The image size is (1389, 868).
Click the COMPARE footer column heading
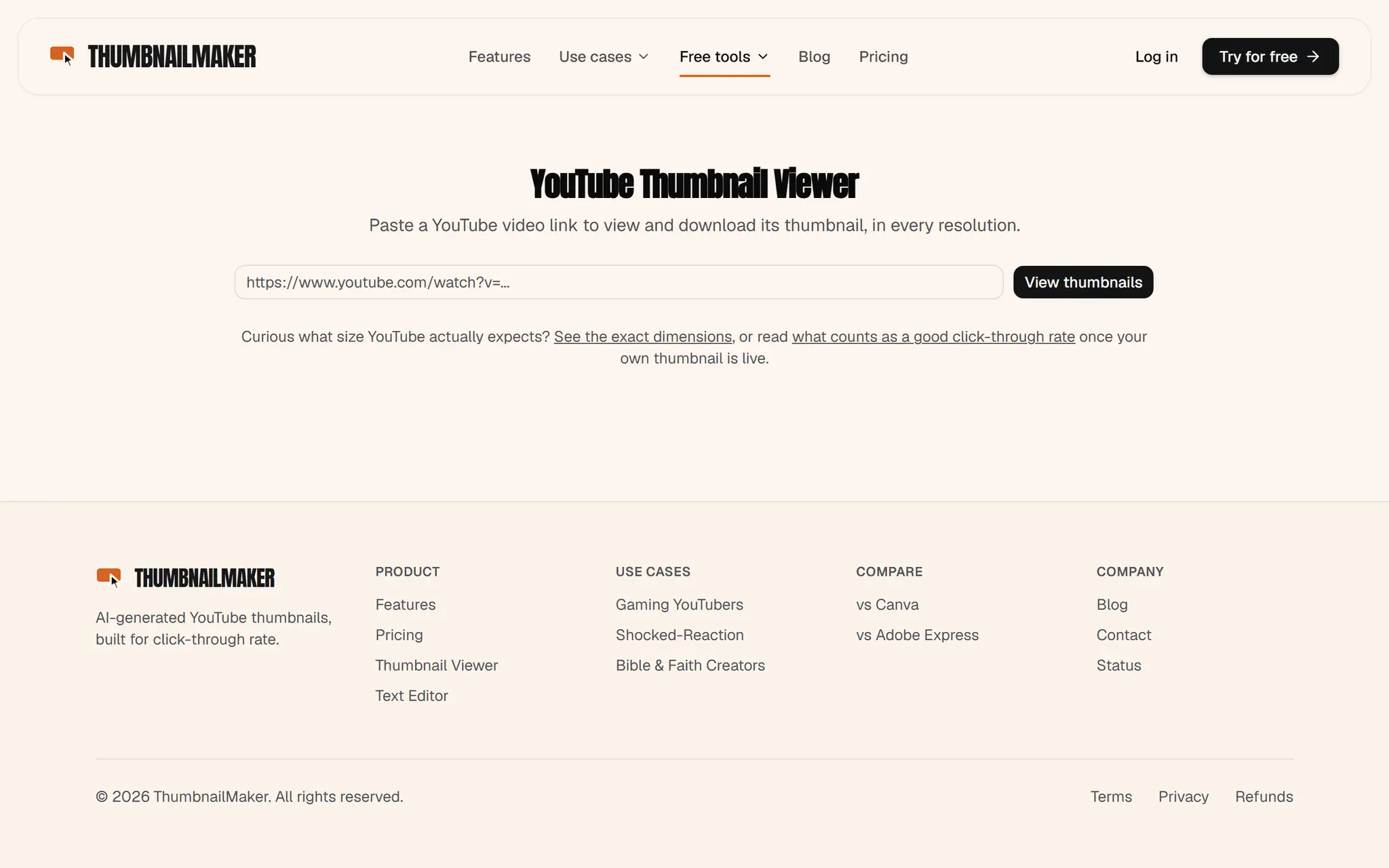pos(889,572)
